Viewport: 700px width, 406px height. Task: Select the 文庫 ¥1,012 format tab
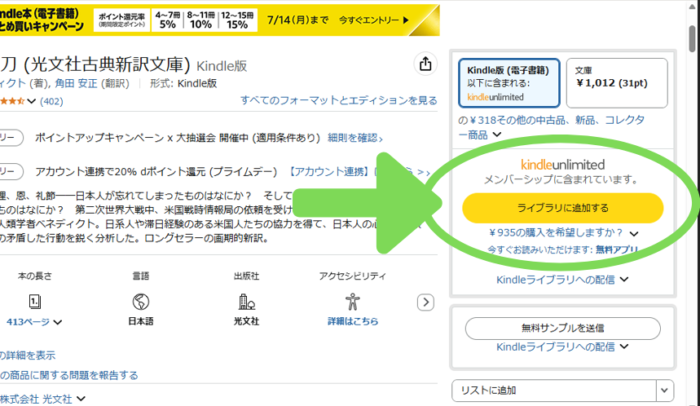[617, 83]
